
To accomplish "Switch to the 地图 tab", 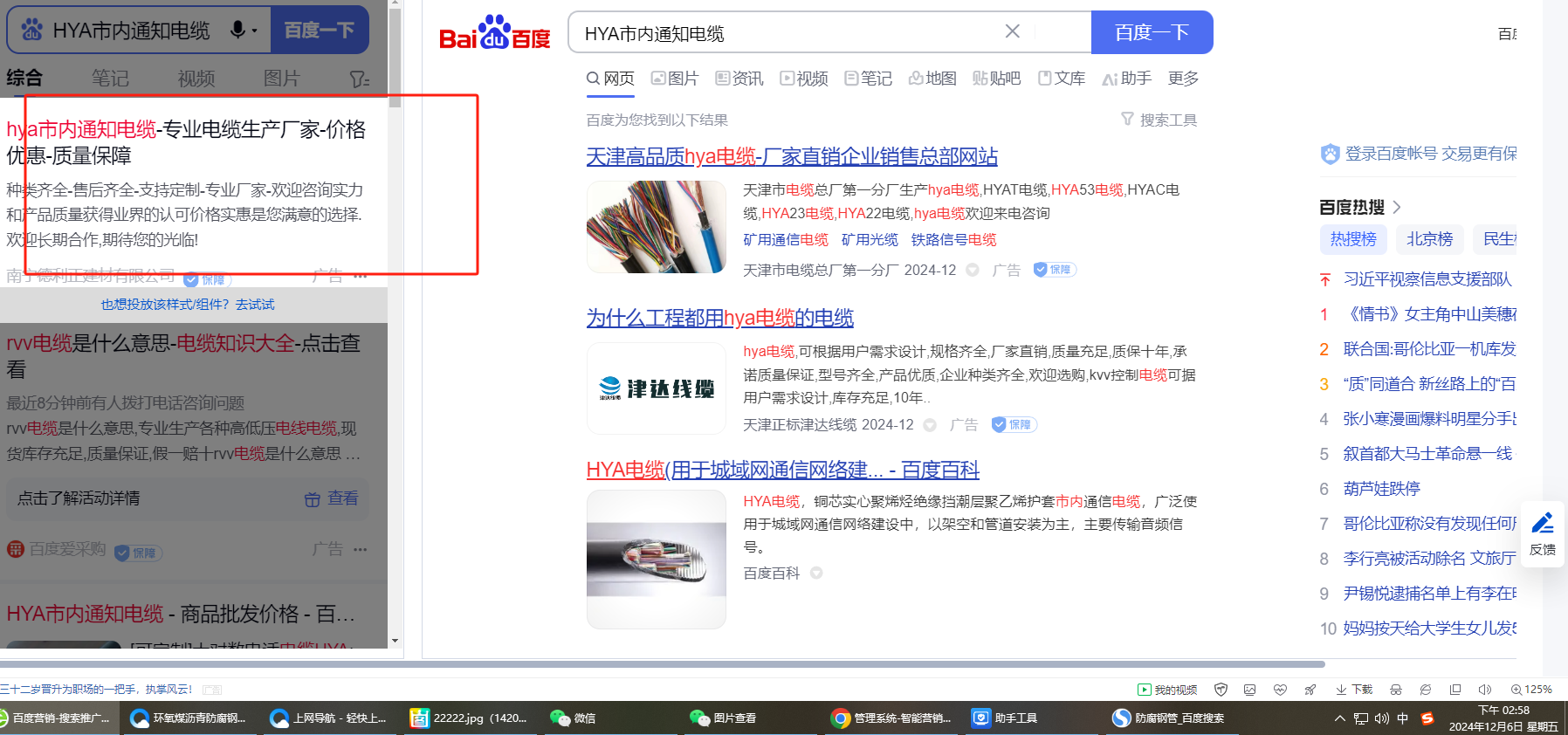I will click(x=932, y=79).
